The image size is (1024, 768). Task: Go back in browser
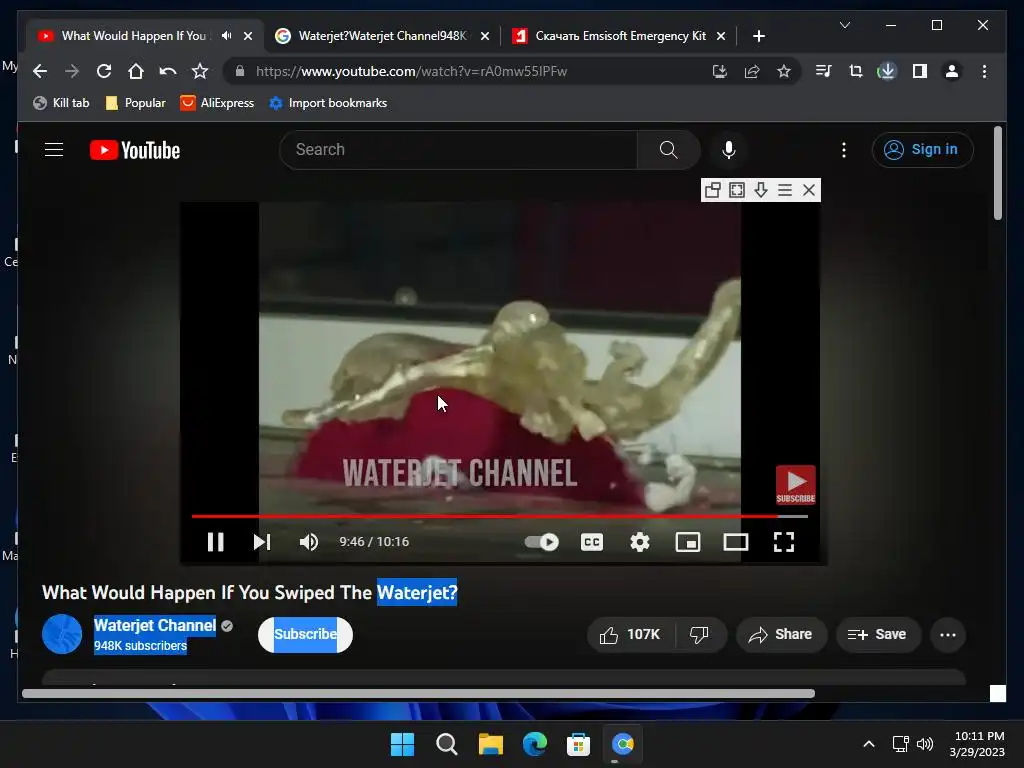[x=40, y=71]
